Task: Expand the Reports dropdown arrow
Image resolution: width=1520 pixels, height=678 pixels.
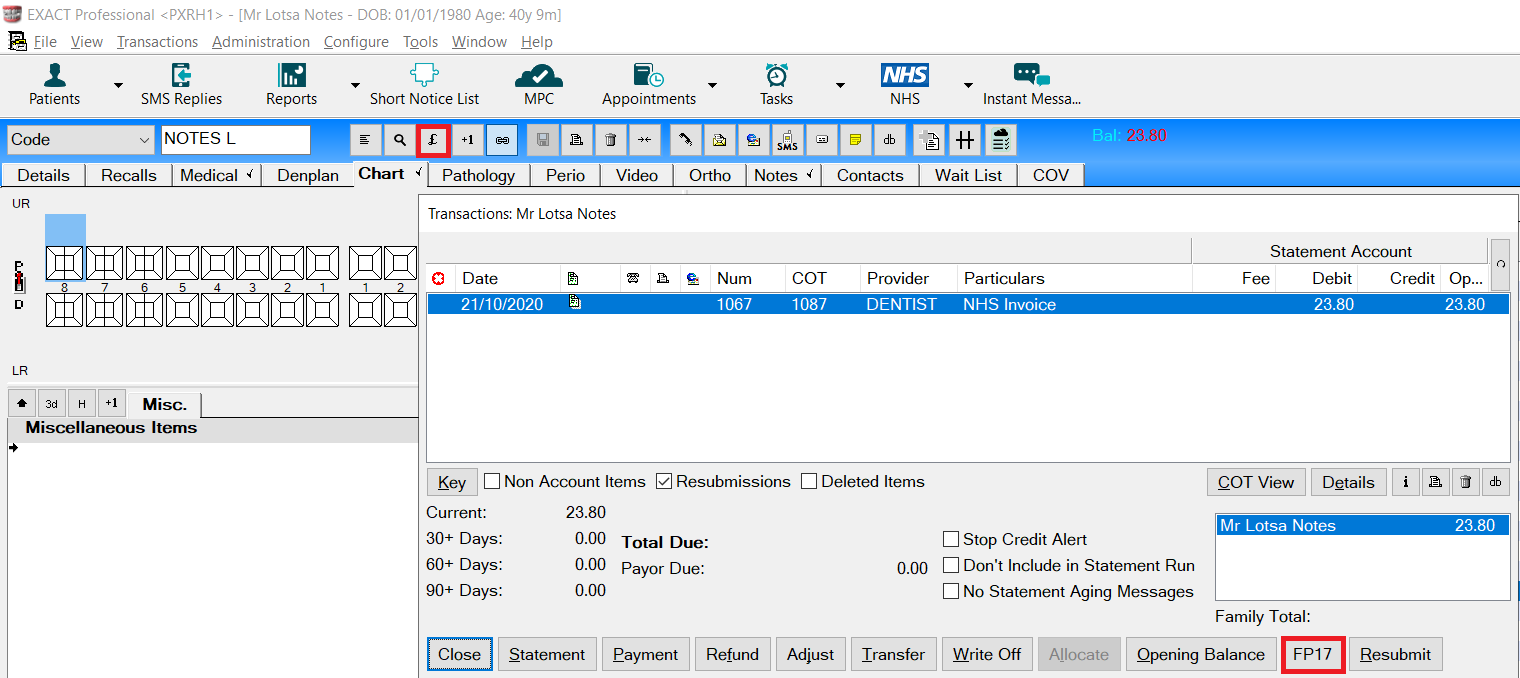Action: point(355,85)
